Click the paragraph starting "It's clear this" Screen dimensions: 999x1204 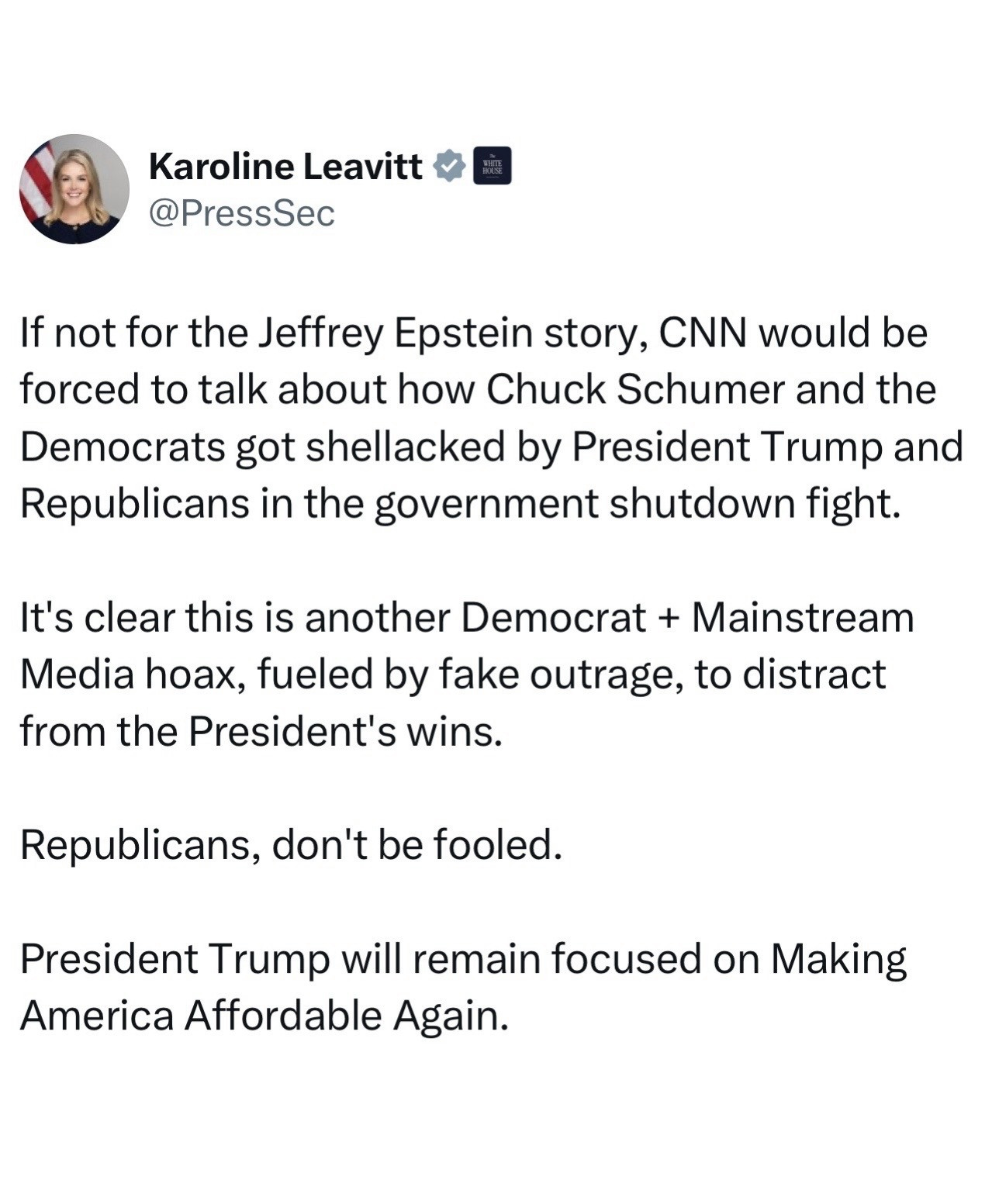click(465, 674)
